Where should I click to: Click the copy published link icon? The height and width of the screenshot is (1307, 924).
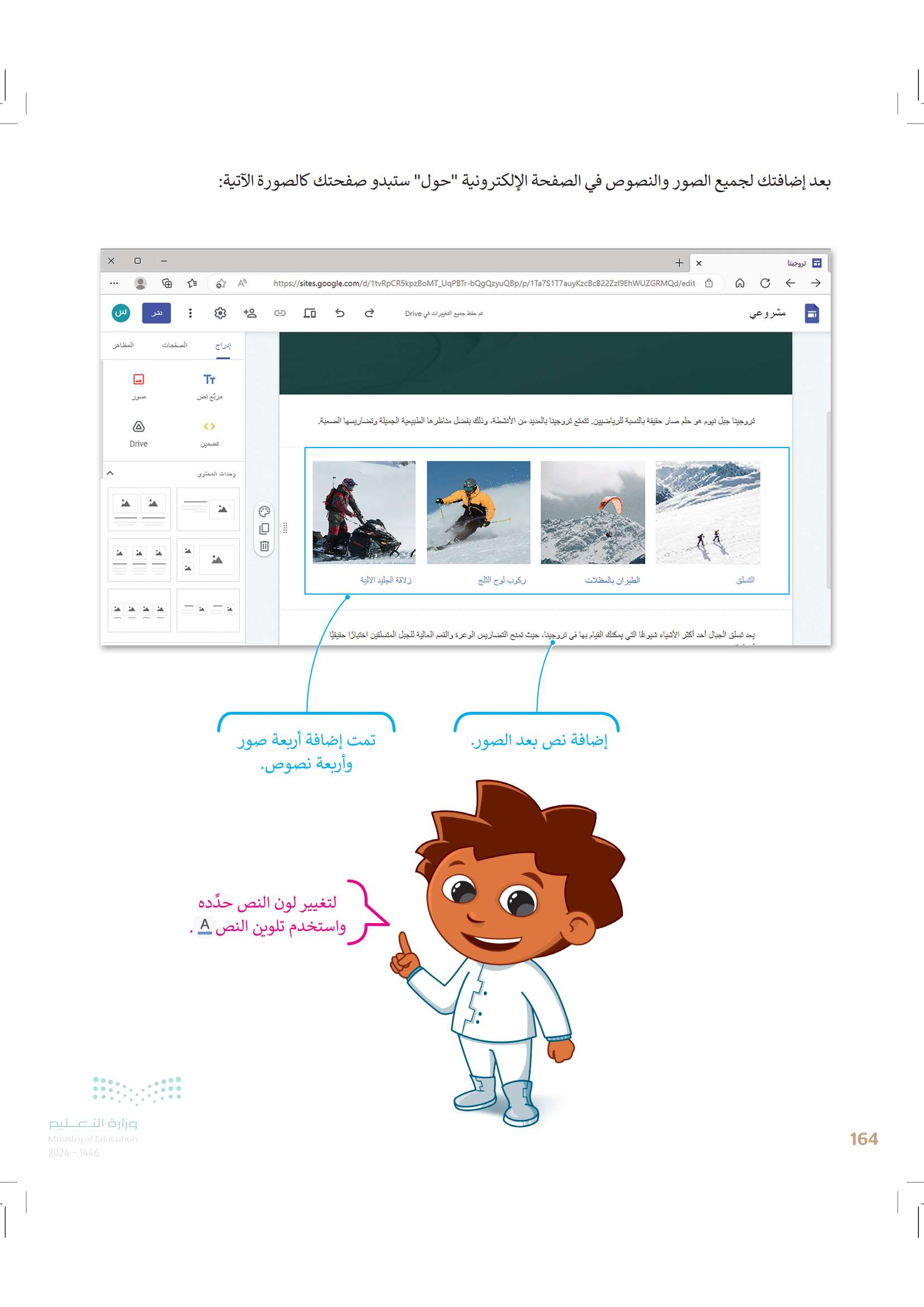[280, 313]
